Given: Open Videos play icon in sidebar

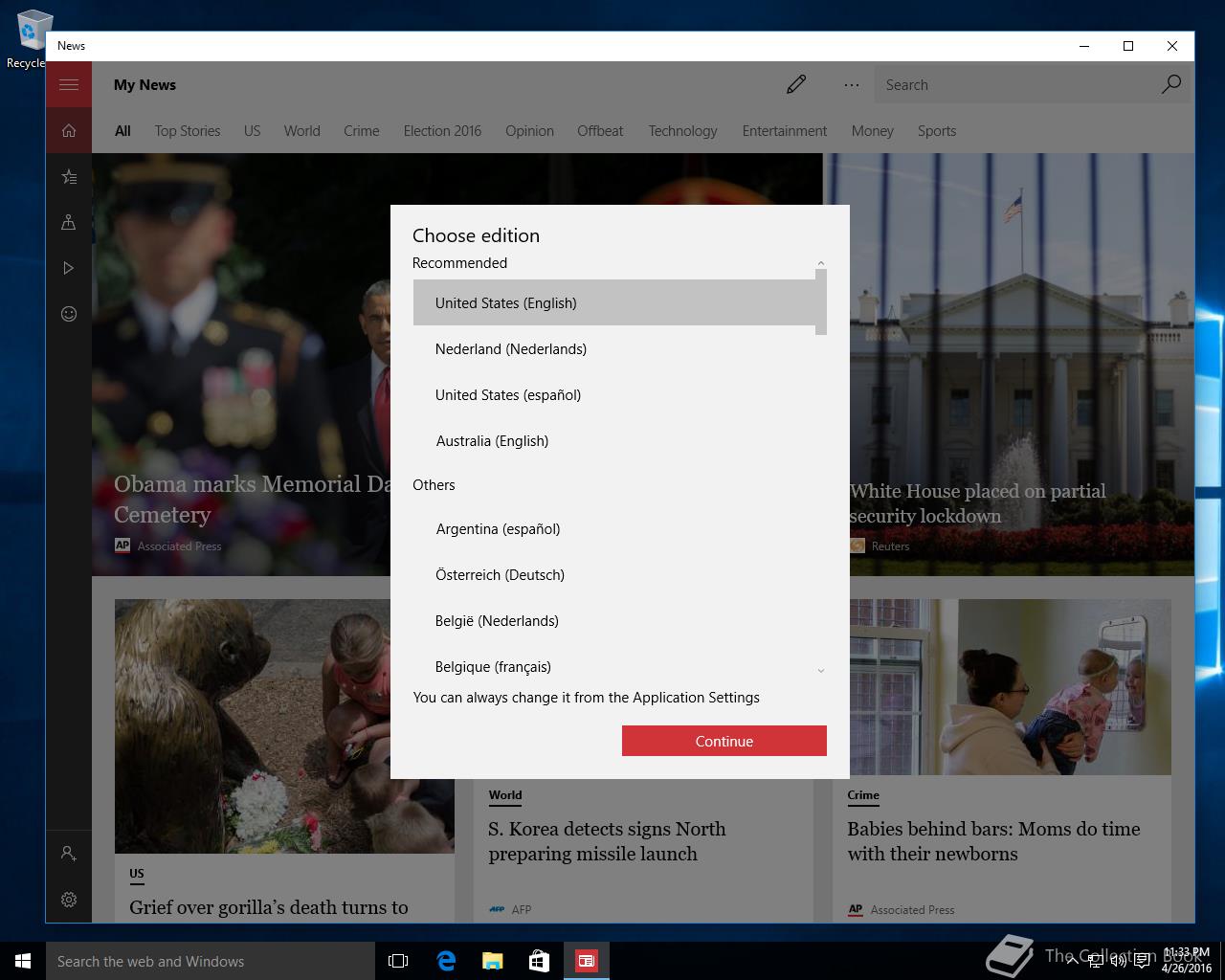Looking at the screenshot, I should tap(69, 268).
